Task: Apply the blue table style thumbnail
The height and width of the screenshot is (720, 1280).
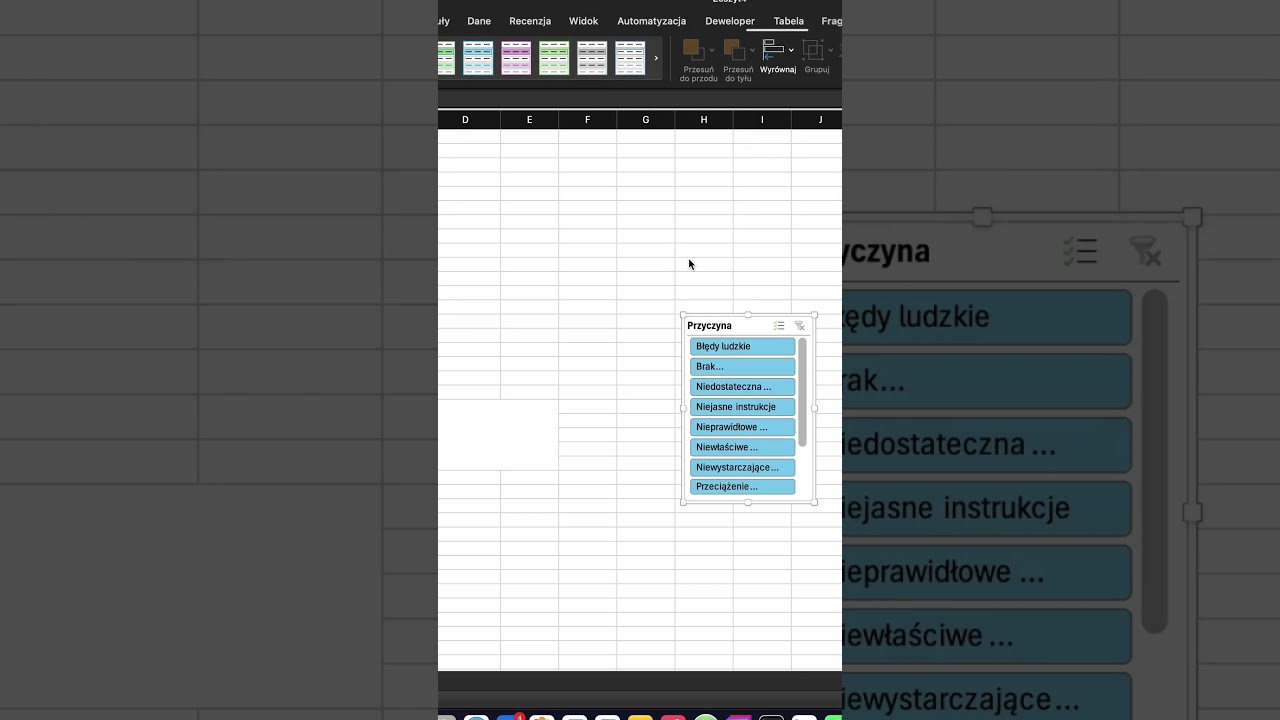Action: [x=478, y=58]
